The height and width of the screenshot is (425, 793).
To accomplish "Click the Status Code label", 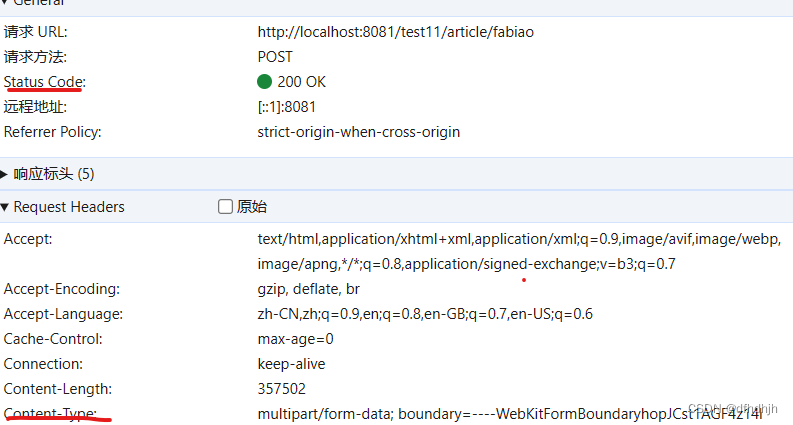I will pos(45,82).
